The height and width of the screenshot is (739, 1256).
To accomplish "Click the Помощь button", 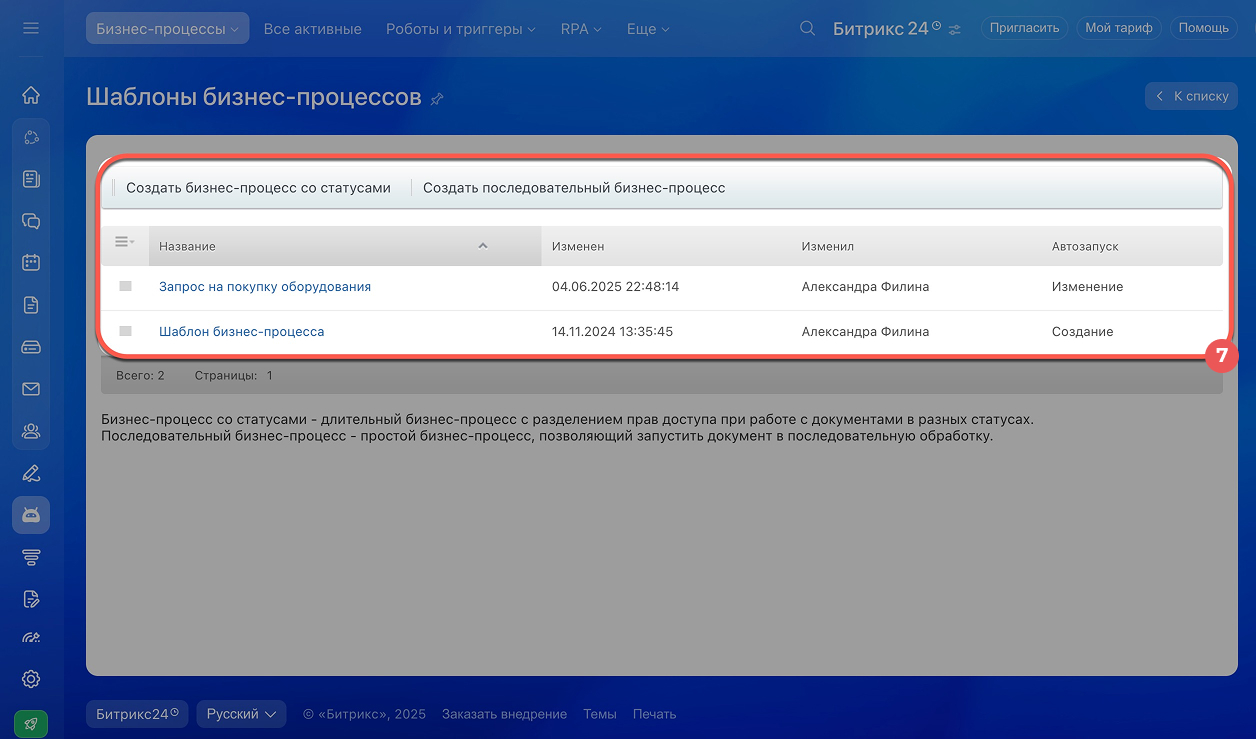I will click(1203, 28).
